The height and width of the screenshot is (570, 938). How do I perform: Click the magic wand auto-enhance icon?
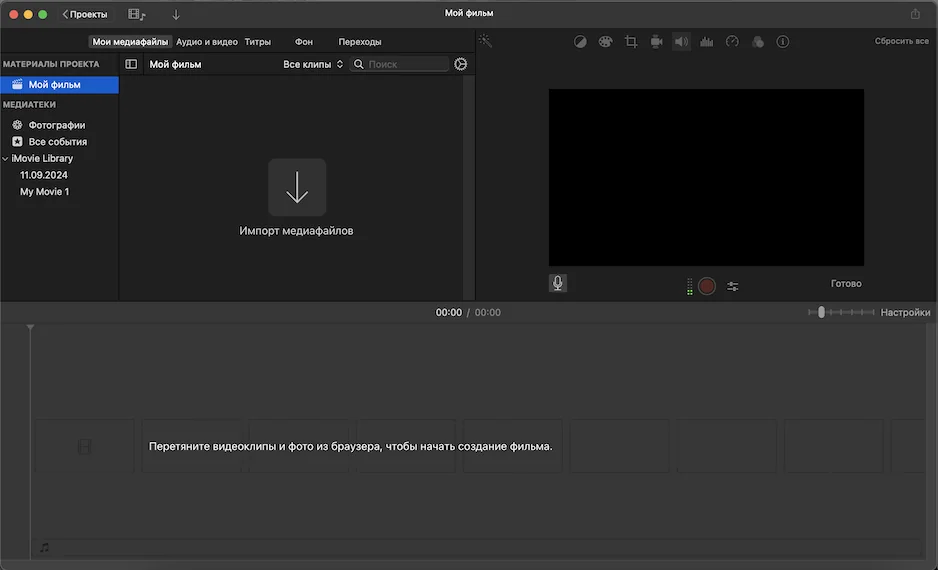[485, 41]
